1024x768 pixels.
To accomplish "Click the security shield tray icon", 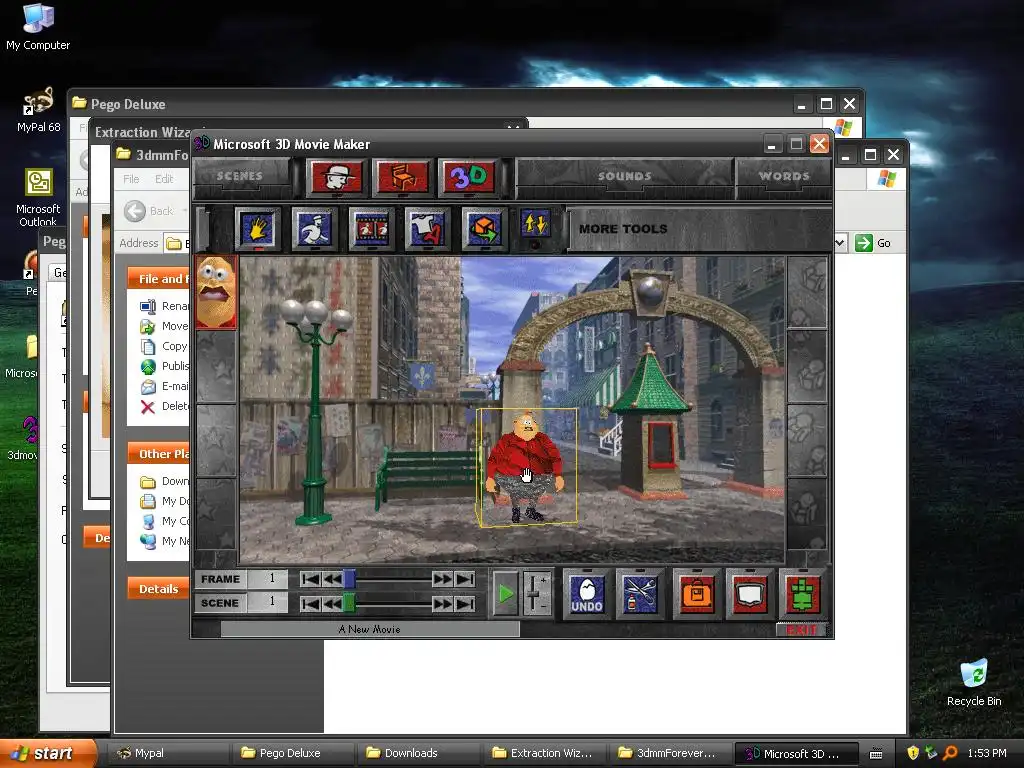I will tap(913, 753).
